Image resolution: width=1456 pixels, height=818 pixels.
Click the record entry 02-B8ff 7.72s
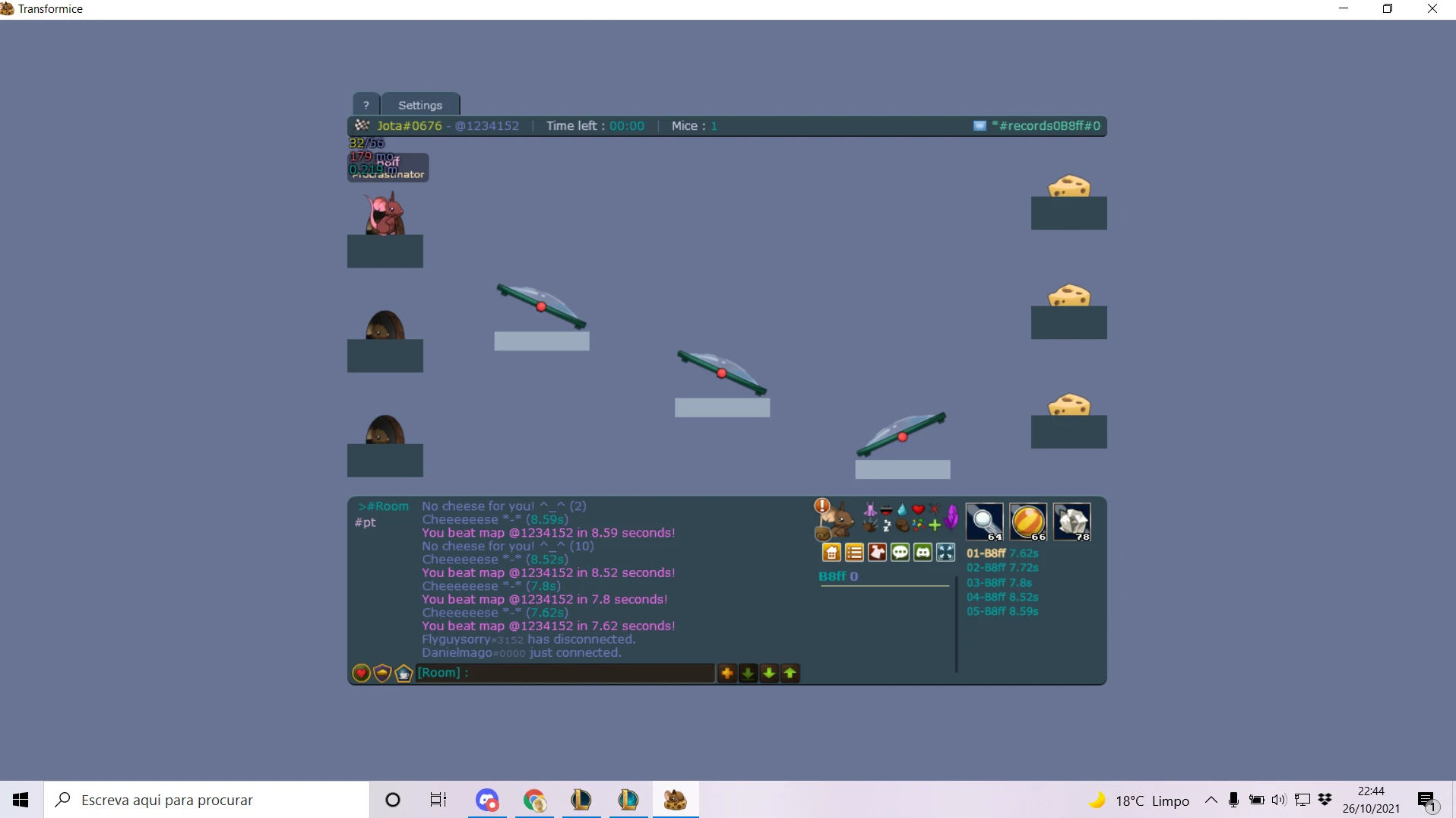pos(1002,568)
